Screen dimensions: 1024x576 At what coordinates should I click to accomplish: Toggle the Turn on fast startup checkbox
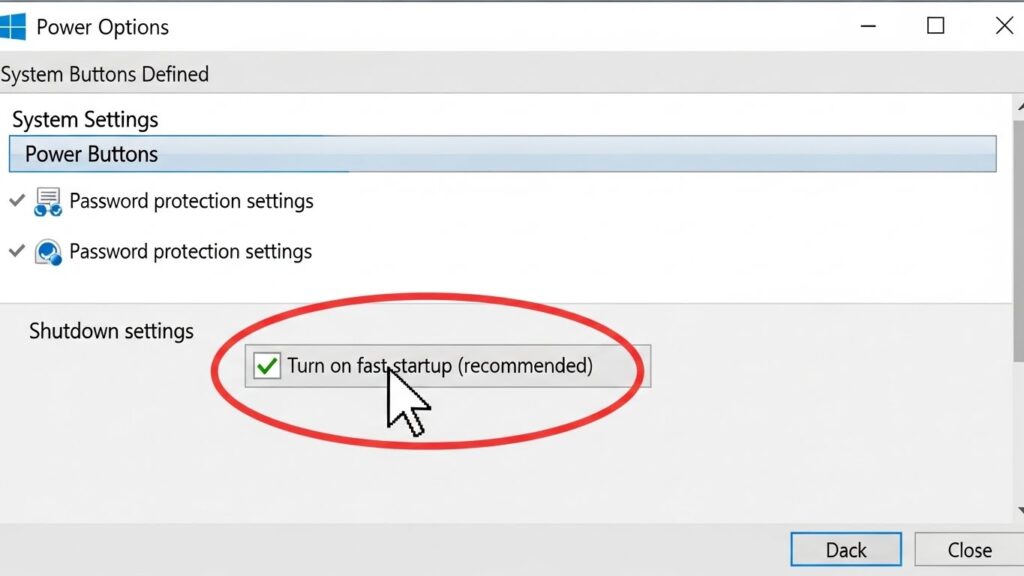(x=267, y=366)
